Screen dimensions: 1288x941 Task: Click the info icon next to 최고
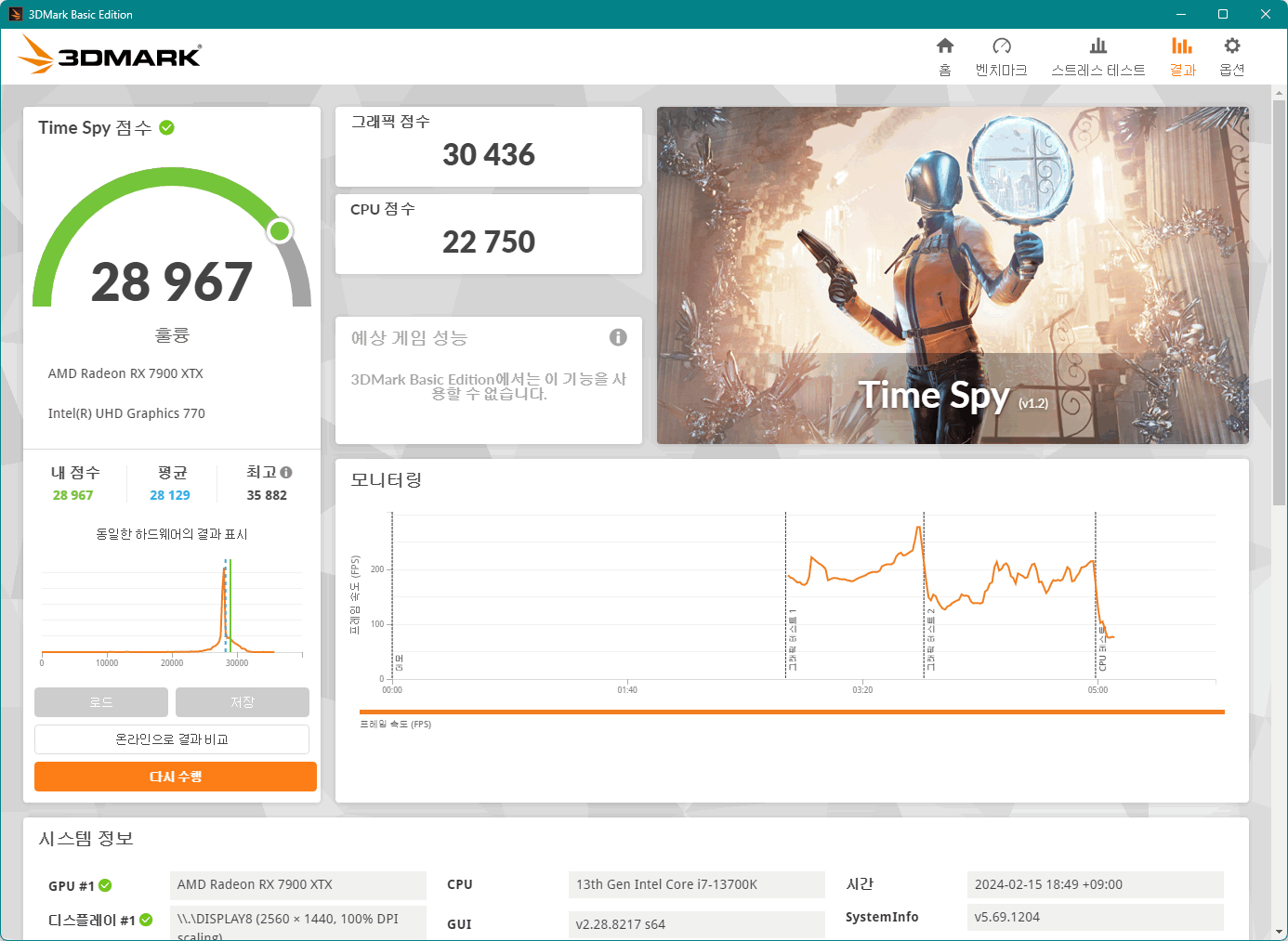tap(286, 472)
